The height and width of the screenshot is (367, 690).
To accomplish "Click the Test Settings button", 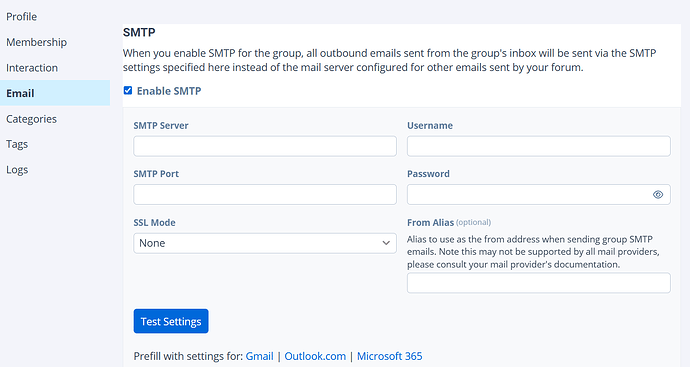I will point(171,321).
